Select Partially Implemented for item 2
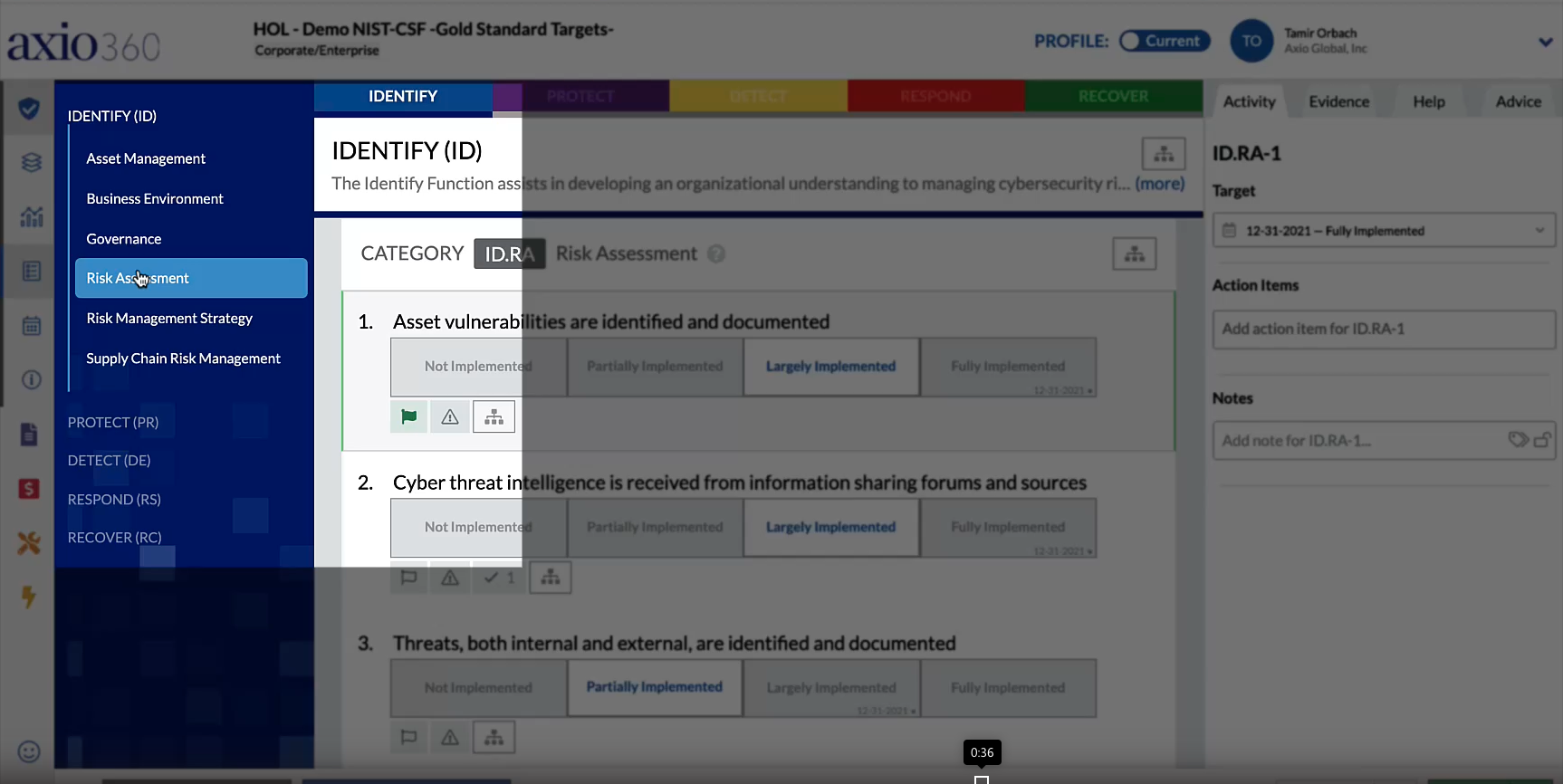 (x=655, y=528)
